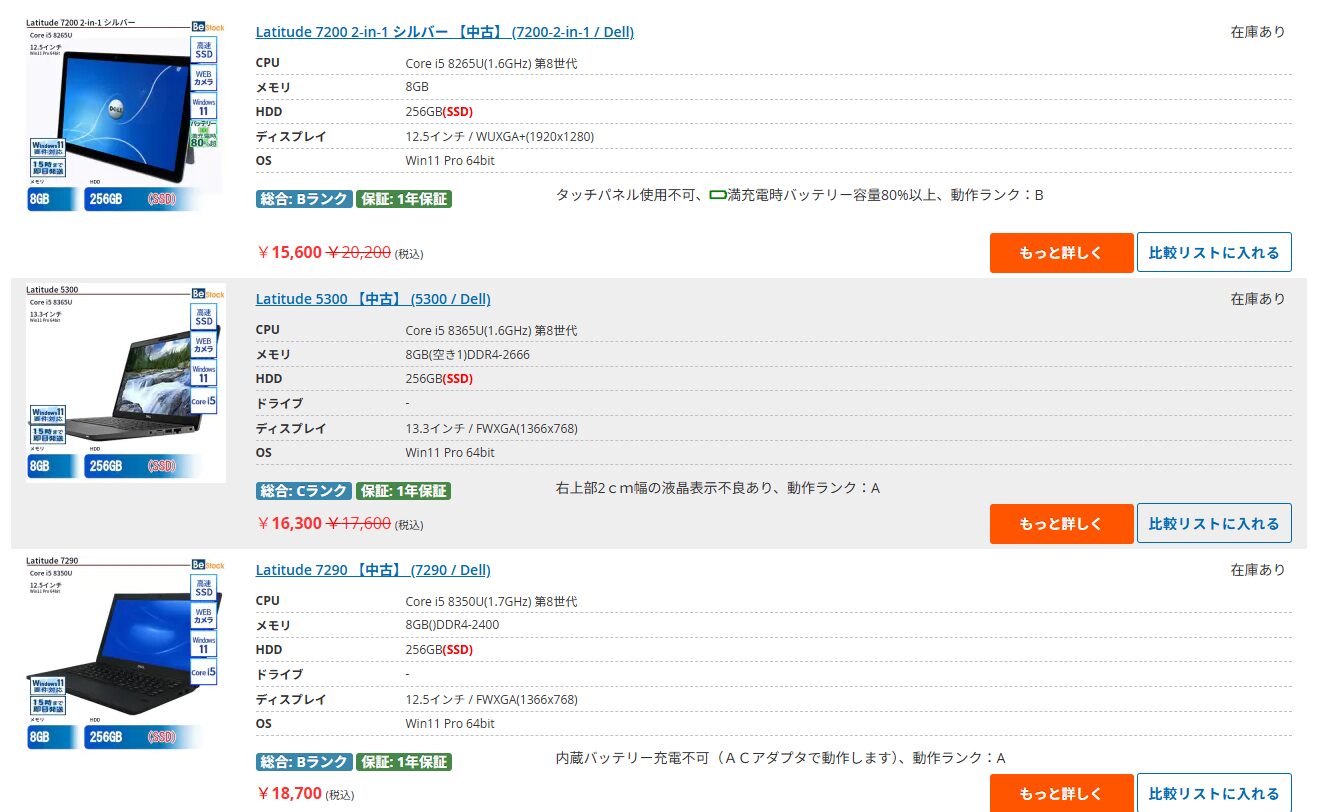Click the memory value 8GB(空き1)DDR4-2666
Screen dimensions: 1320x812
[x=468, y=354]
